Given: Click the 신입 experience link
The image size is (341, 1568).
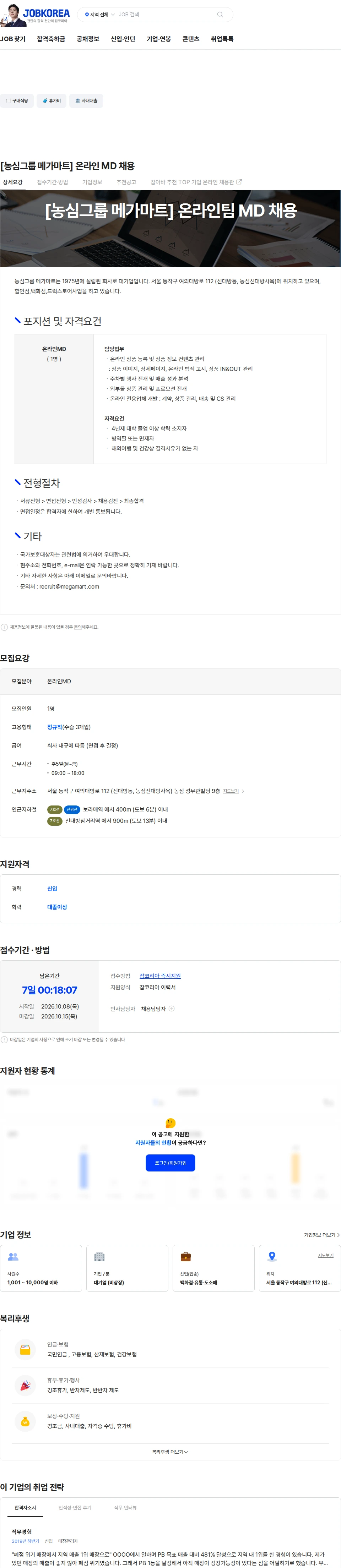Looking at the screenshot, I should [52, 889].
